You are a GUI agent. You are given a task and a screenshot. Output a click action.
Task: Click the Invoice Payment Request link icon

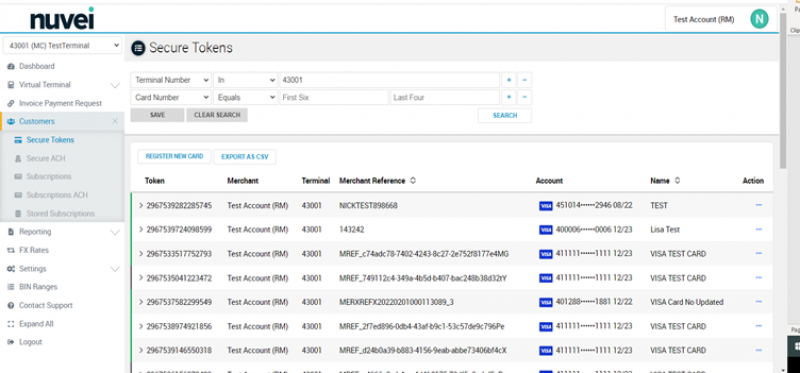click(x=11, y=103)
